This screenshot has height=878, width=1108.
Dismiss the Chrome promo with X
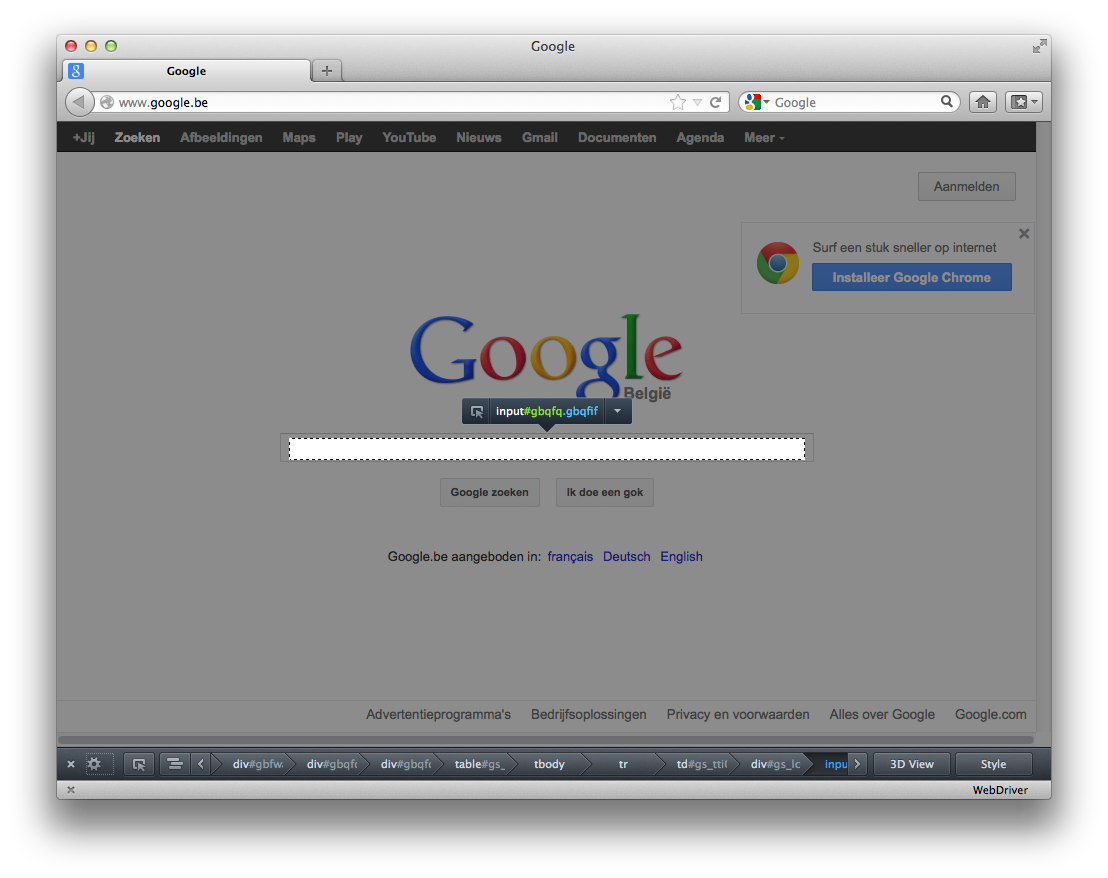[x=1024, y=234]
